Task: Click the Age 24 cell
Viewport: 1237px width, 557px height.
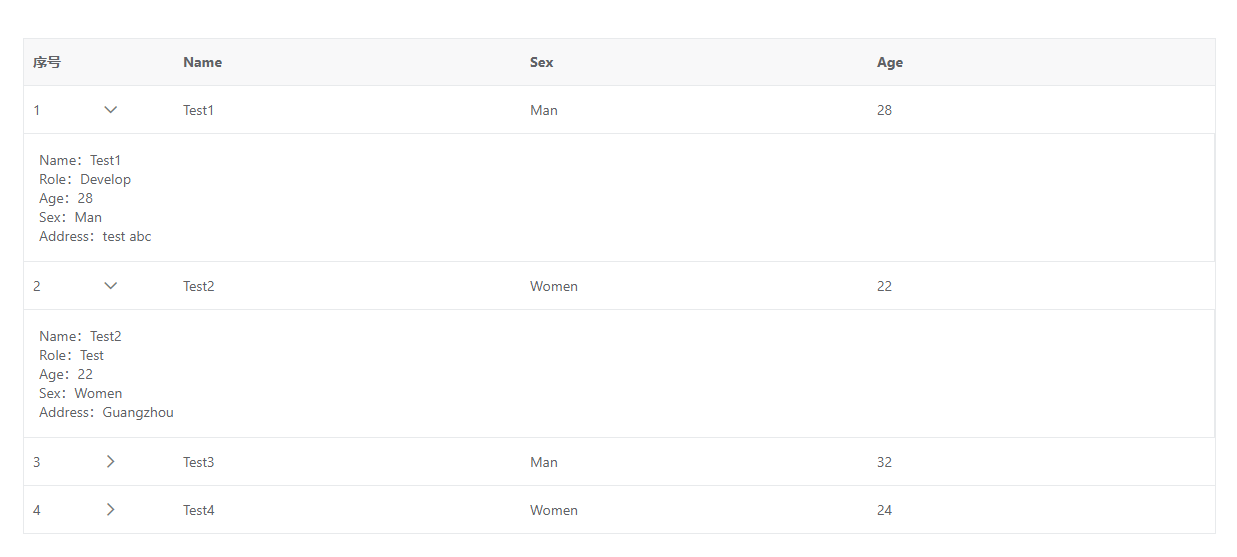Action: [x=884, y=510]
